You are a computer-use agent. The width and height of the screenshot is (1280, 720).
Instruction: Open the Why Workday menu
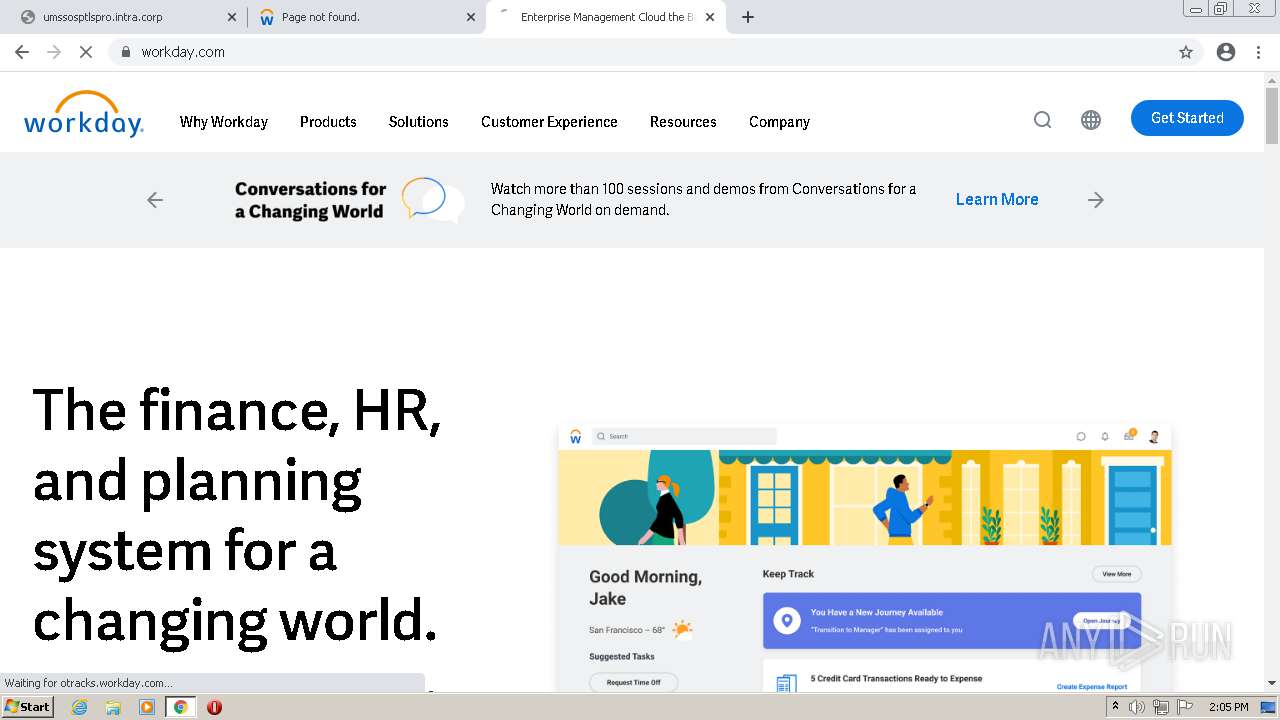click(x=224, y=122)
